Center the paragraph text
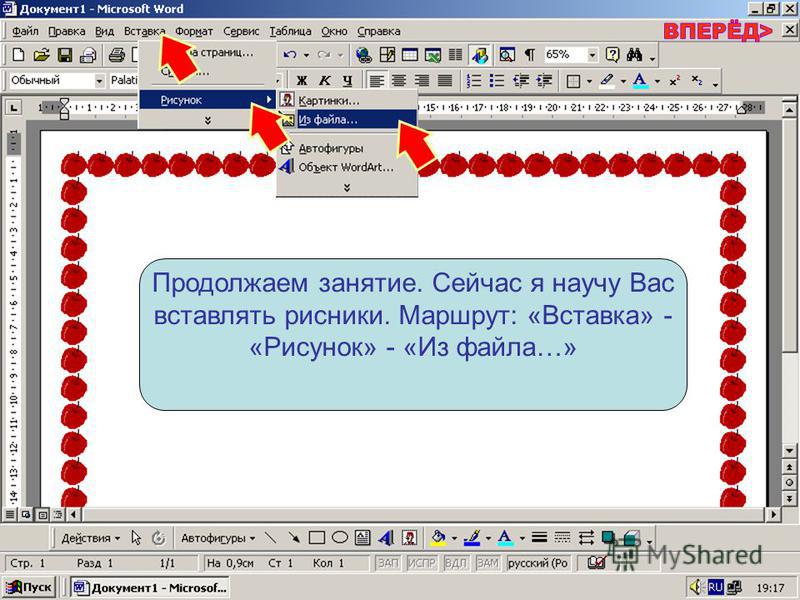Viewport: 800px width, 600px height. coord(399,81)
